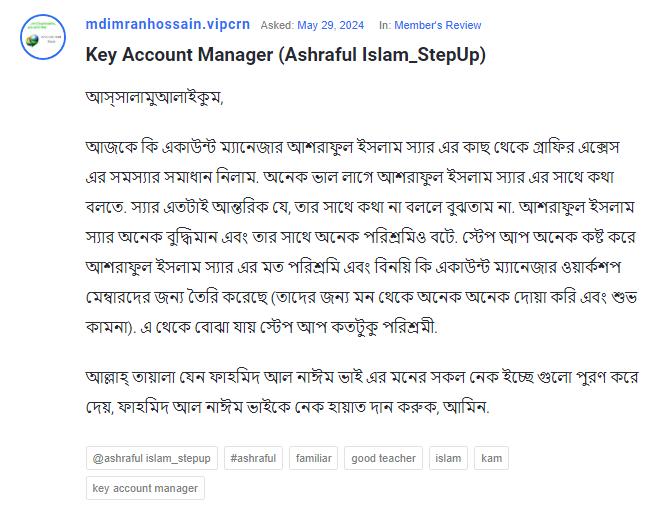Click the islam tag
660x525 pixels.
point(448,458)
